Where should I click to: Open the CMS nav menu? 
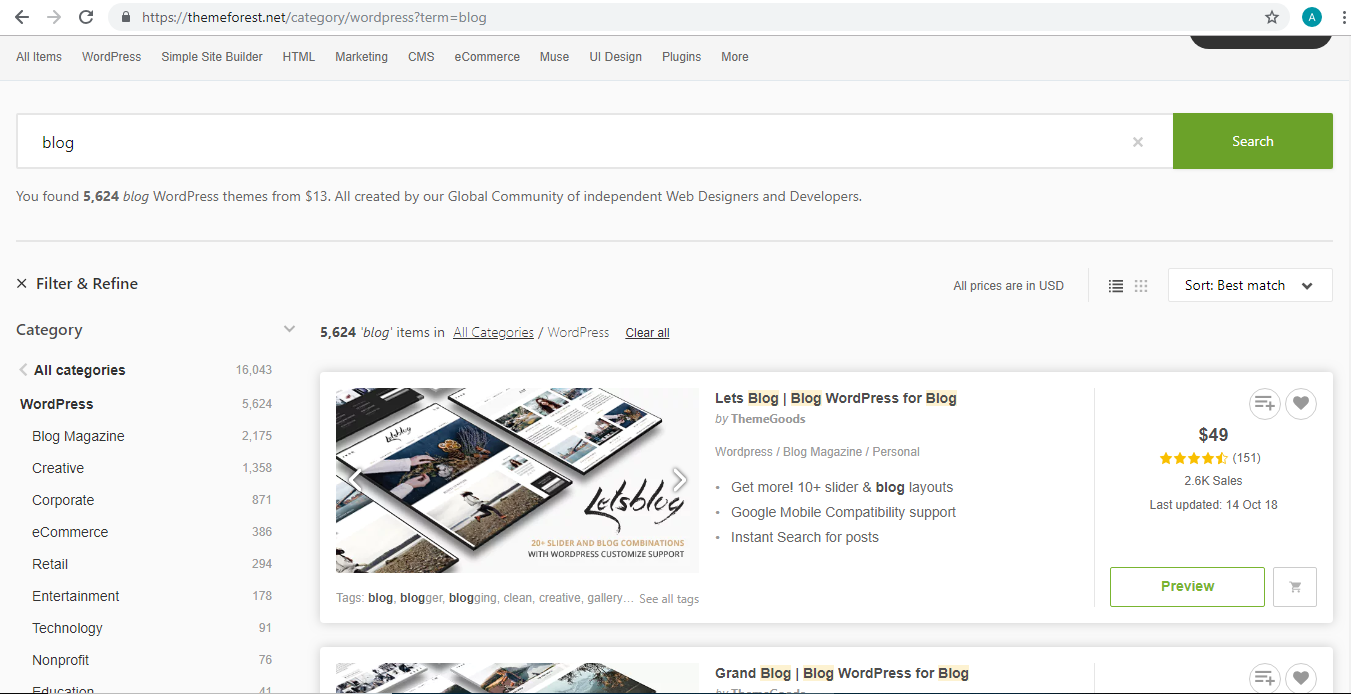(x=421, y=57)
